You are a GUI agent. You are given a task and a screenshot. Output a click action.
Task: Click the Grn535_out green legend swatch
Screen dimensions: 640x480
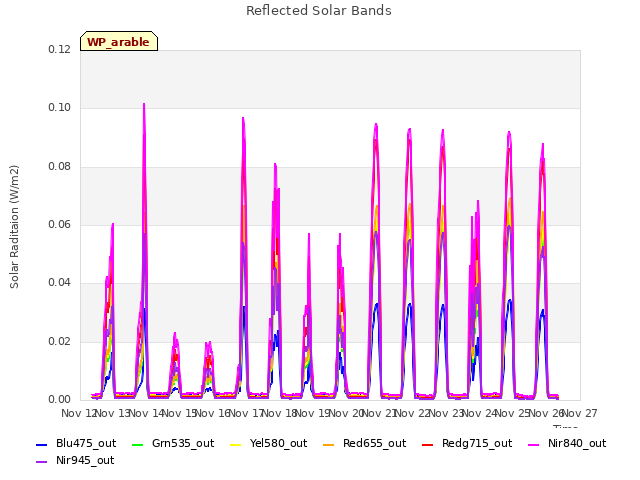pos(138,444)
